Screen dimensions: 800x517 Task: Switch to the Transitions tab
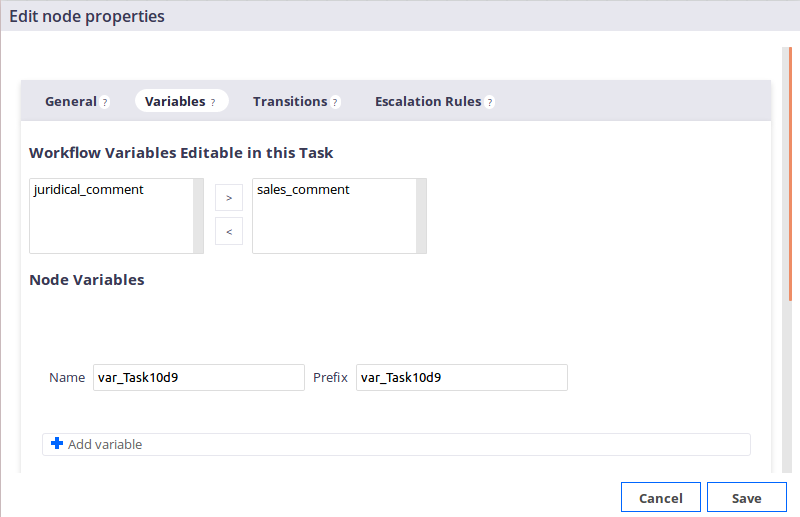point(290,102)
